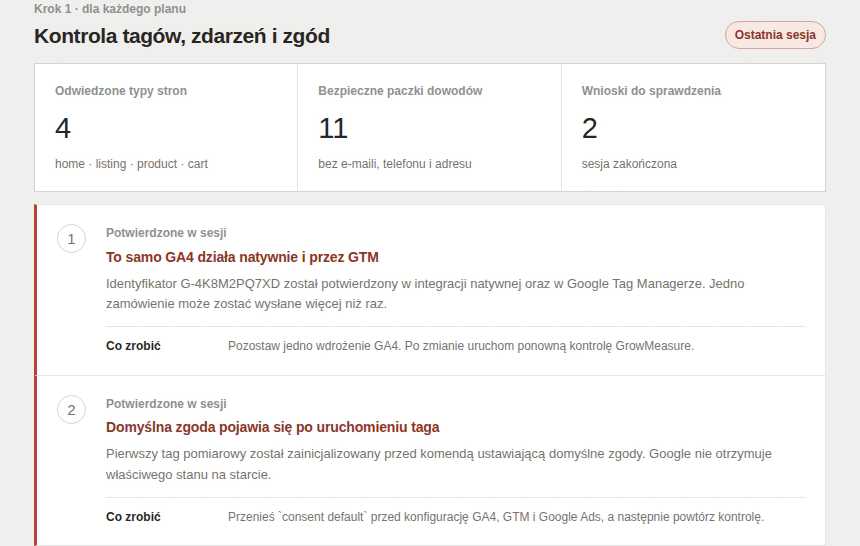This screenshot has width=860, height=546.
Task: Click "Co zrobić" label in the GA4 finding
Action: (x=133, y=346)
